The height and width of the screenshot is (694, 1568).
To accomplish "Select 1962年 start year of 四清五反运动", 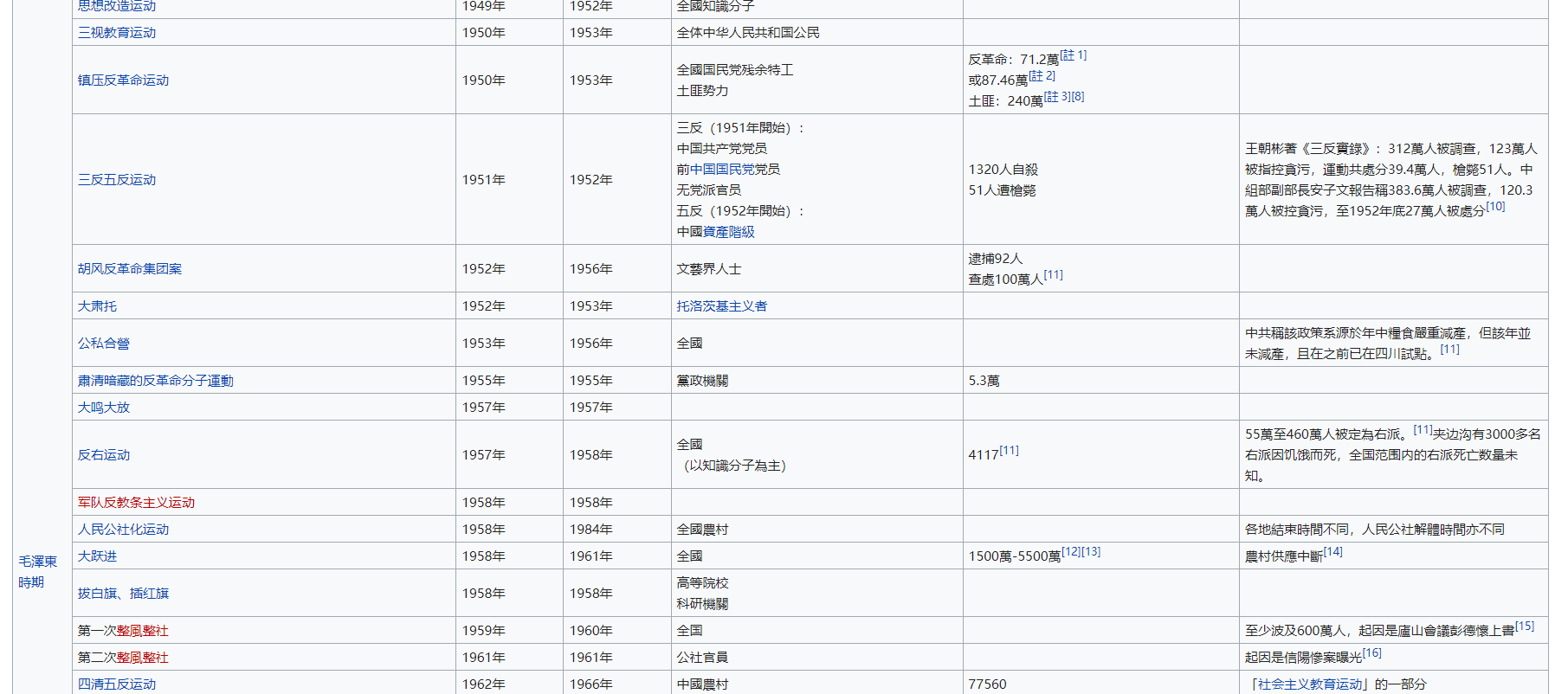I will [x=484, y=684].
